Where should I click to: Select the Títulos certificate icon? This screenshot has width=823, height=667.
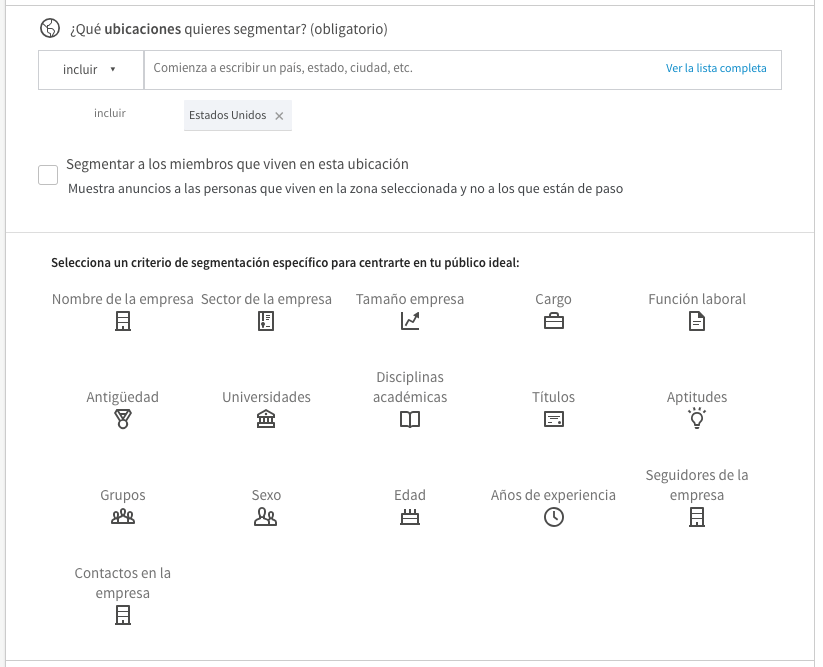point(554,419)
